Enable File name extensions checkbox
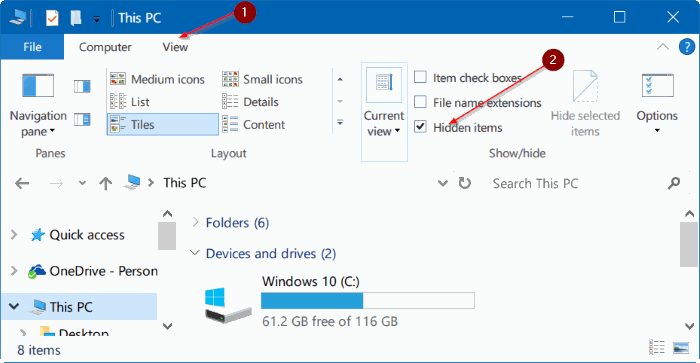Viewport: 700px width, 363px height. point(420,102)
